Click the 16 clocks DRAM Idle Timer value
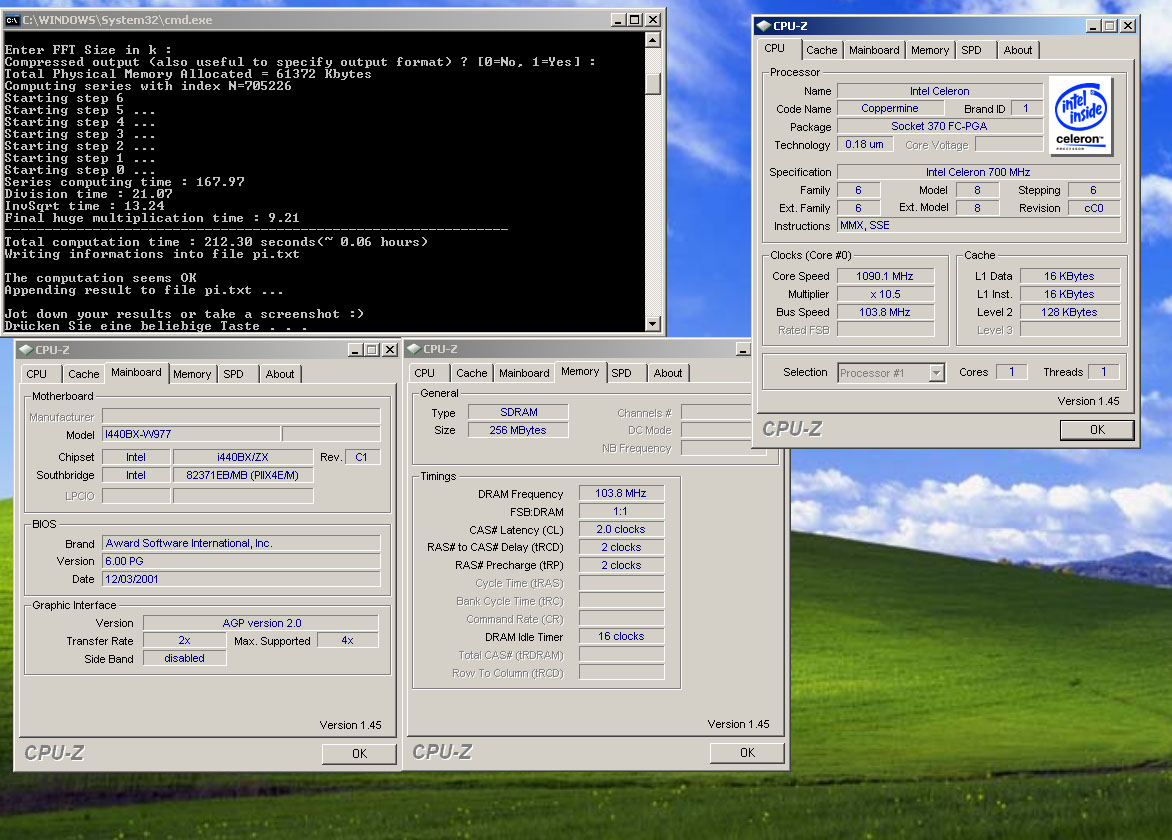This screenshot has width=1172, height=840. 621,636
